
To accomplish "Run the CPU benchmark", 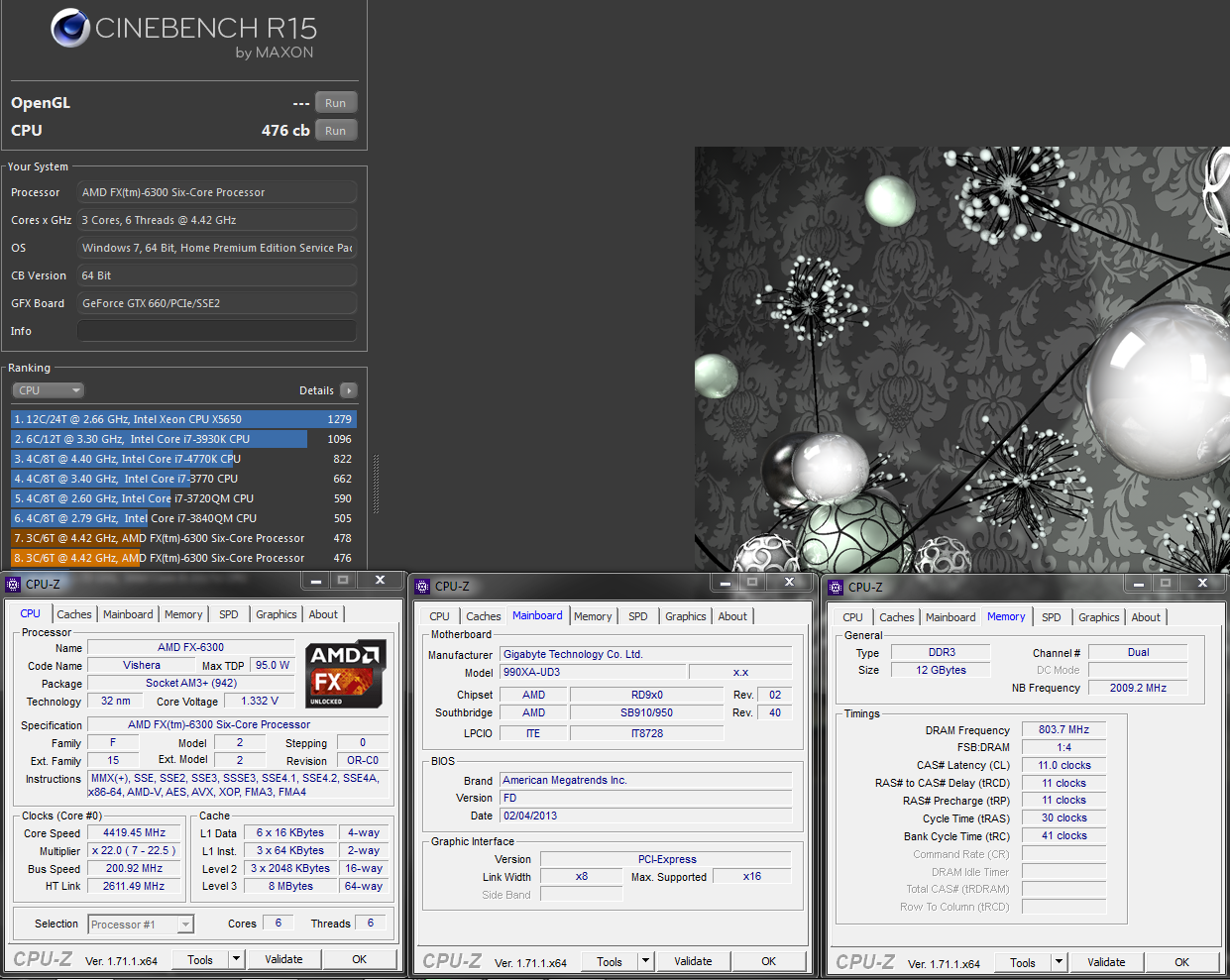I will 336,131.
